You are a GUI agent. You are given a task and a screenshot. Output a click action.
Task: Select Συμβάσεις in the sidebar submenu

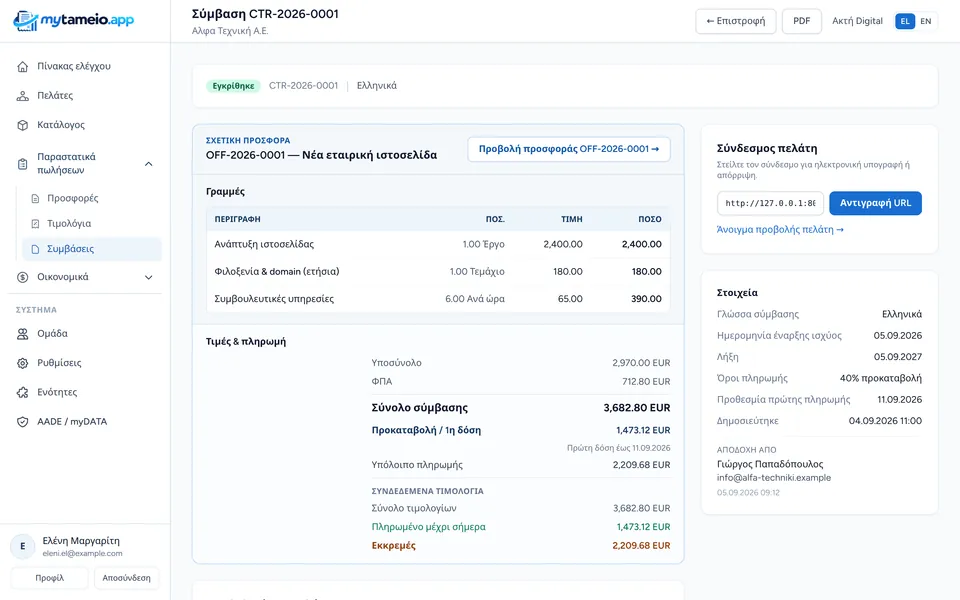[92, 249]
